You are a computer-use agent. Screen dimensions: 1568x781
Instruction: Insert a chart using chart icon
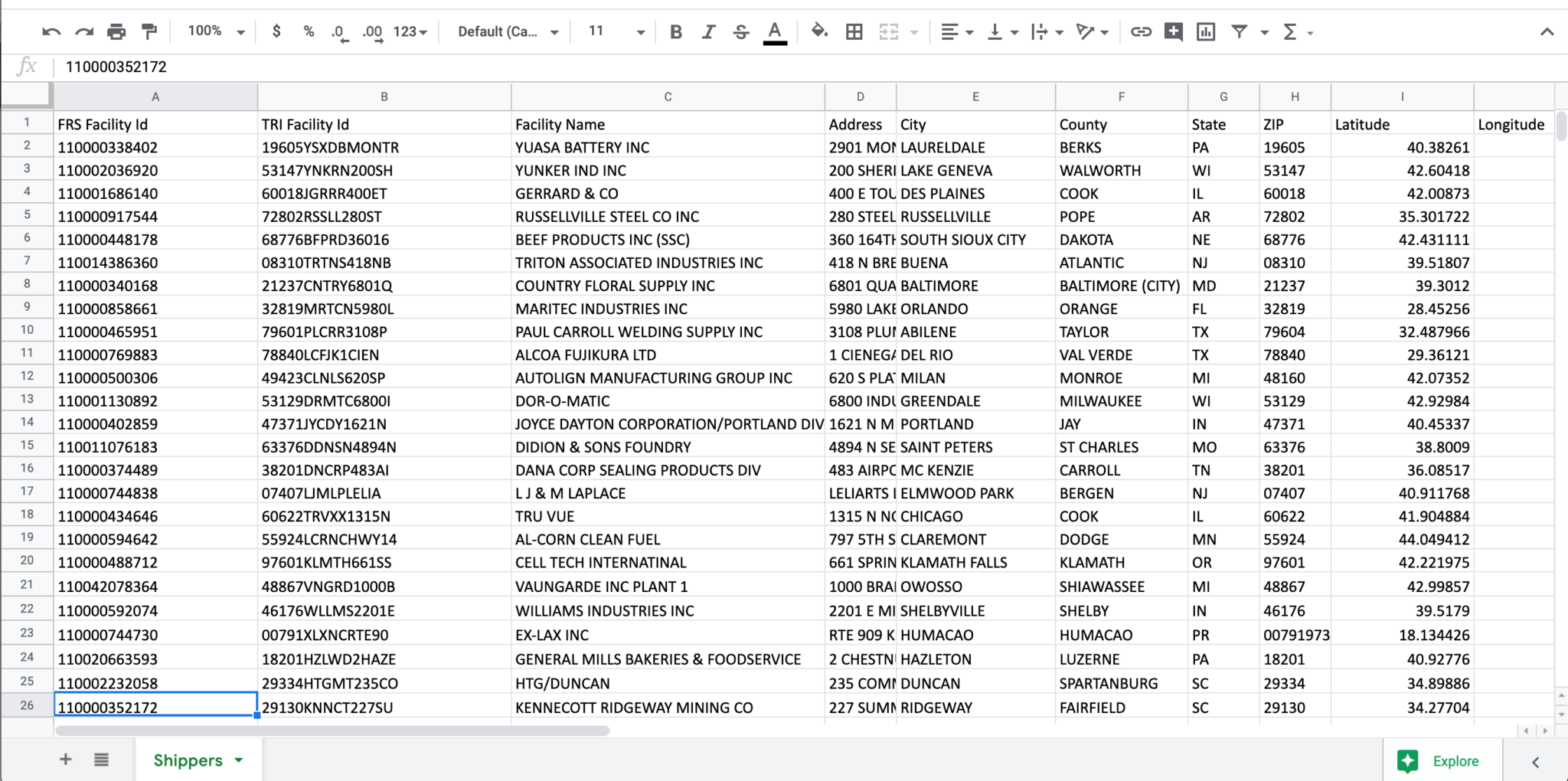pyautogui.click(x=1206, y=32)
